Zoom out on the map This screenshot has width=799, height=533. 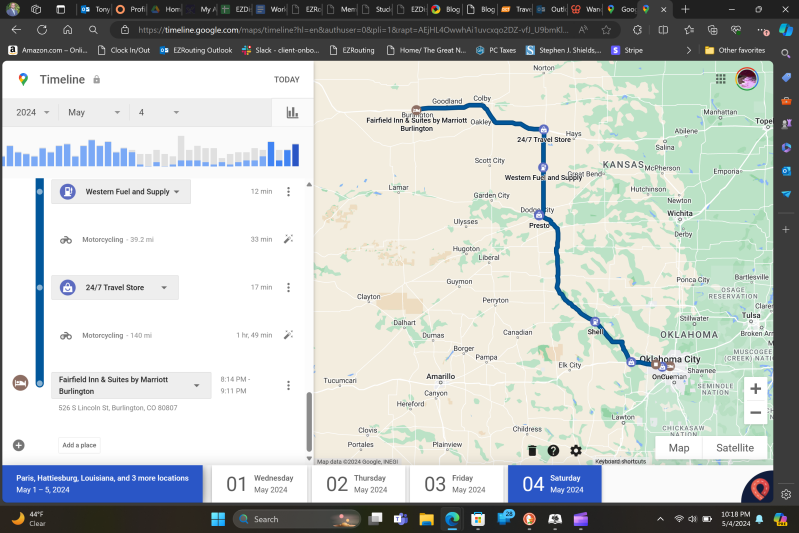pyautogui.click(x=756, y=412)
